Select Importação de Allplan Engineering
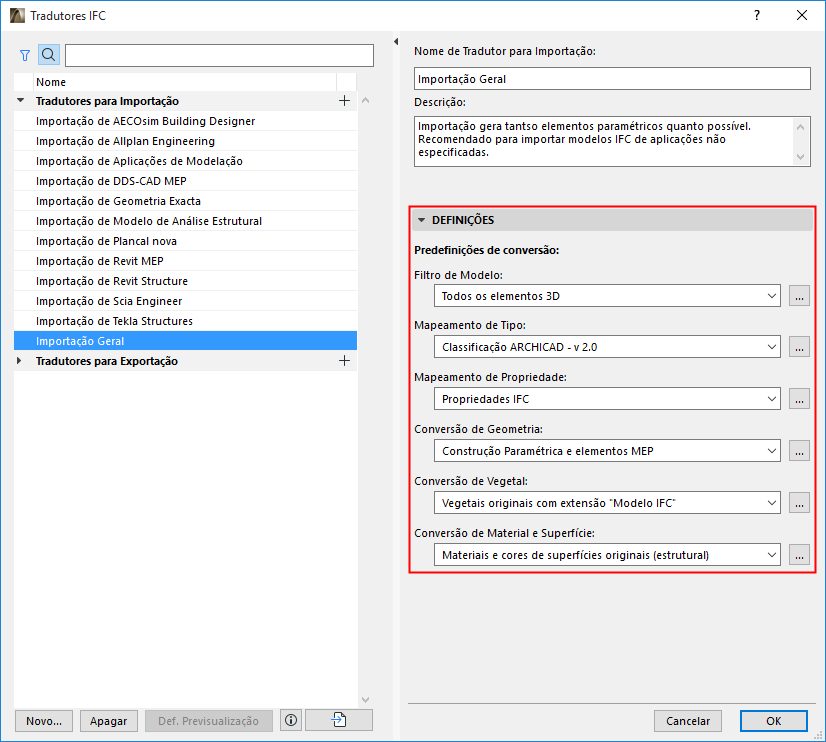Image resolution: width=826 pixels, height=742 pixels. point(185,141)
